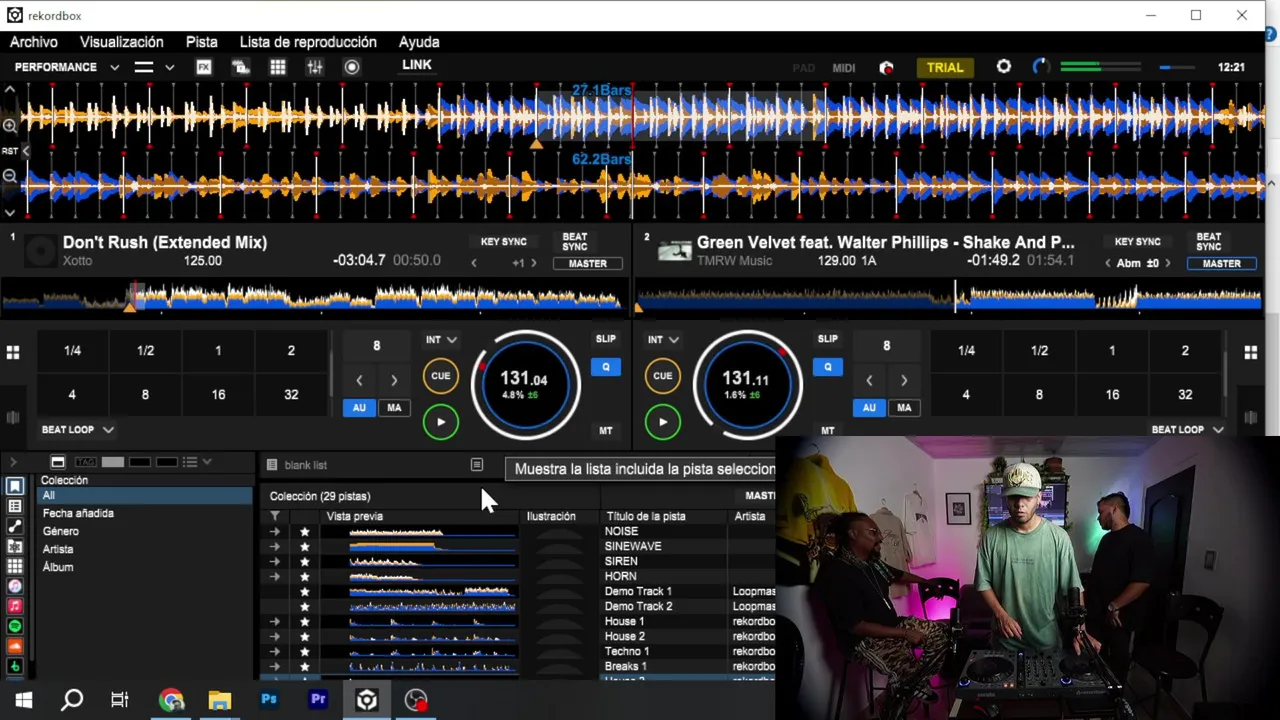Screen dimensions: 1280x720
Task: Click the recording panel icon
Action: point(352,67)
